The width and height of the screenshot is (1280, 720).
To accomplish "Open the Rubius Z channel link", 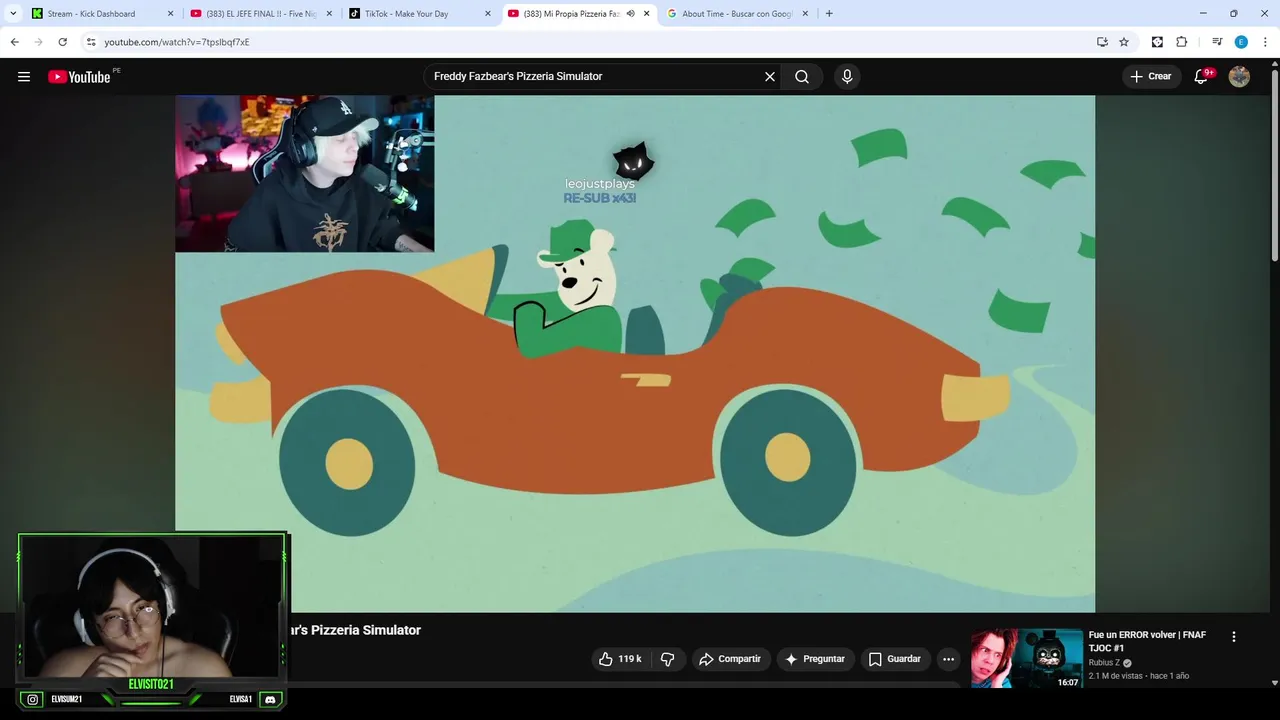I will coord(1104,662).
